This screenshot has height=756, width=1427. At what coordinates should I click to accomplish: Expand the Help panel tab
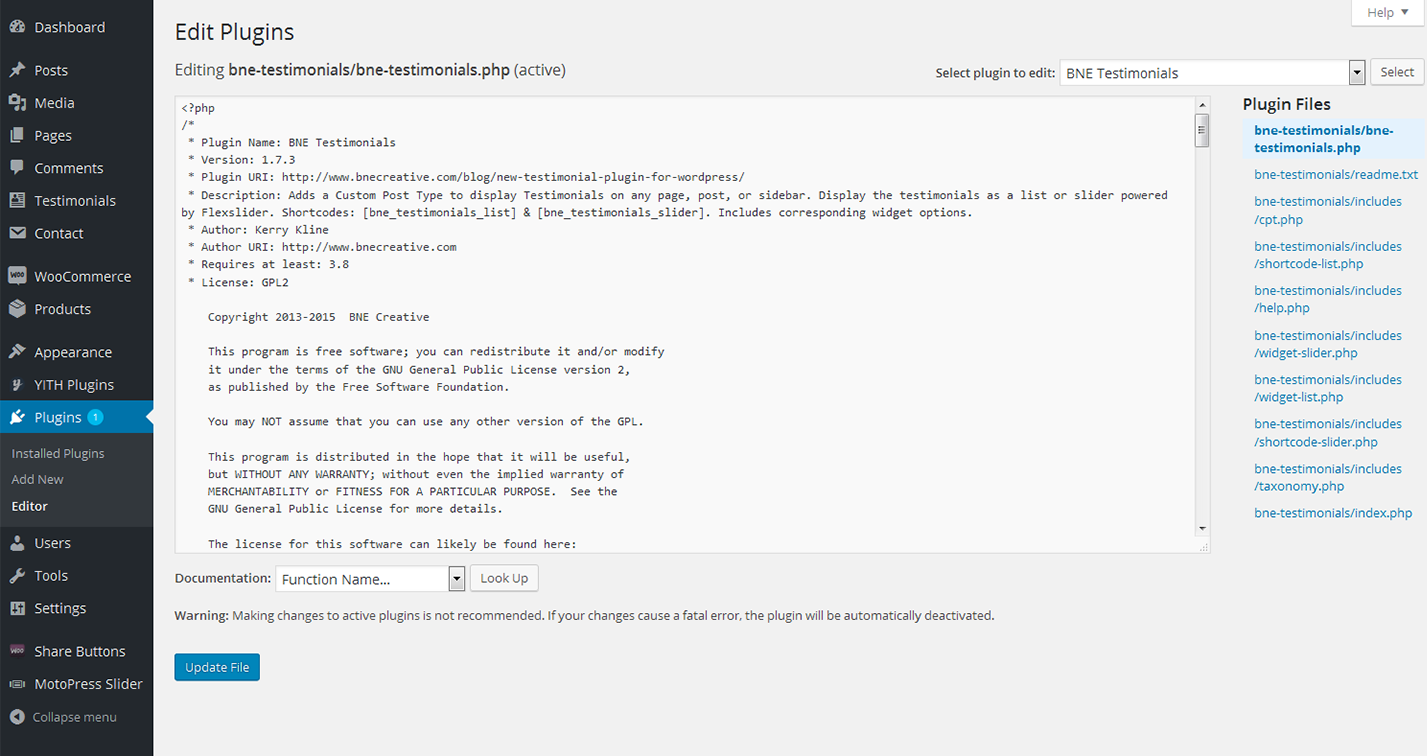coord(1387,13)
